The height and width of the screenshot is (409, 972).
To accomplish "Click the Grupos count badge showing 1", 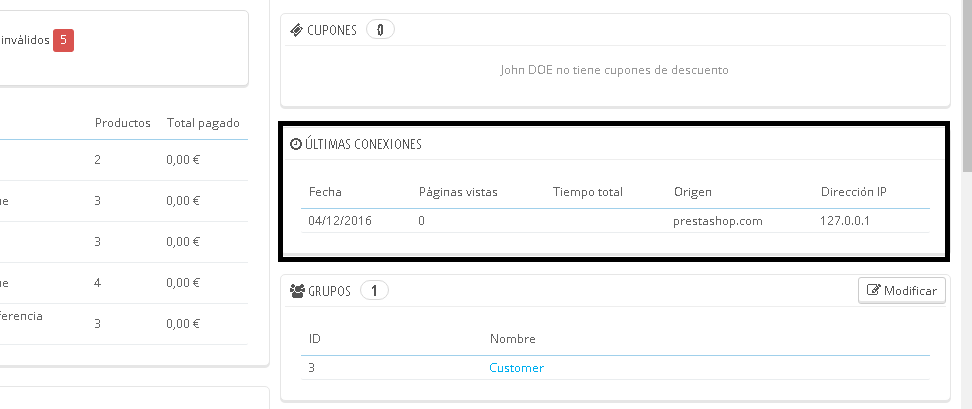I will click(374, 291).
